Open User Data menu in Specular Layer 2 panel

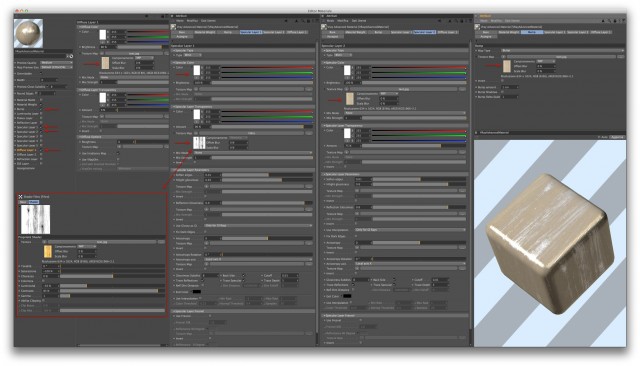click(x=359, y=21)
